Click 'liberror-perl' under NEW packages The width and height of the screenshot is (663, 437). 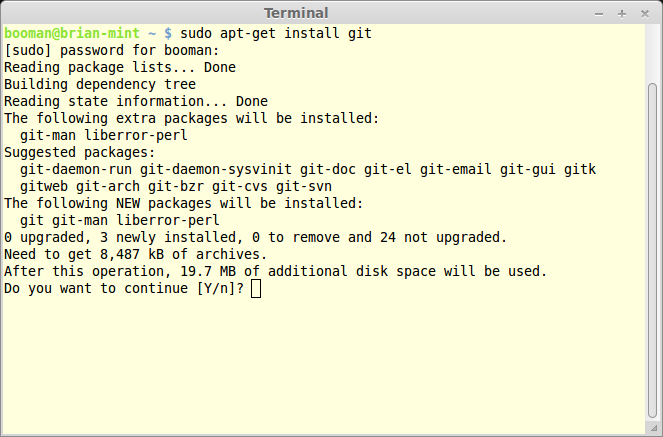point(168,221)
